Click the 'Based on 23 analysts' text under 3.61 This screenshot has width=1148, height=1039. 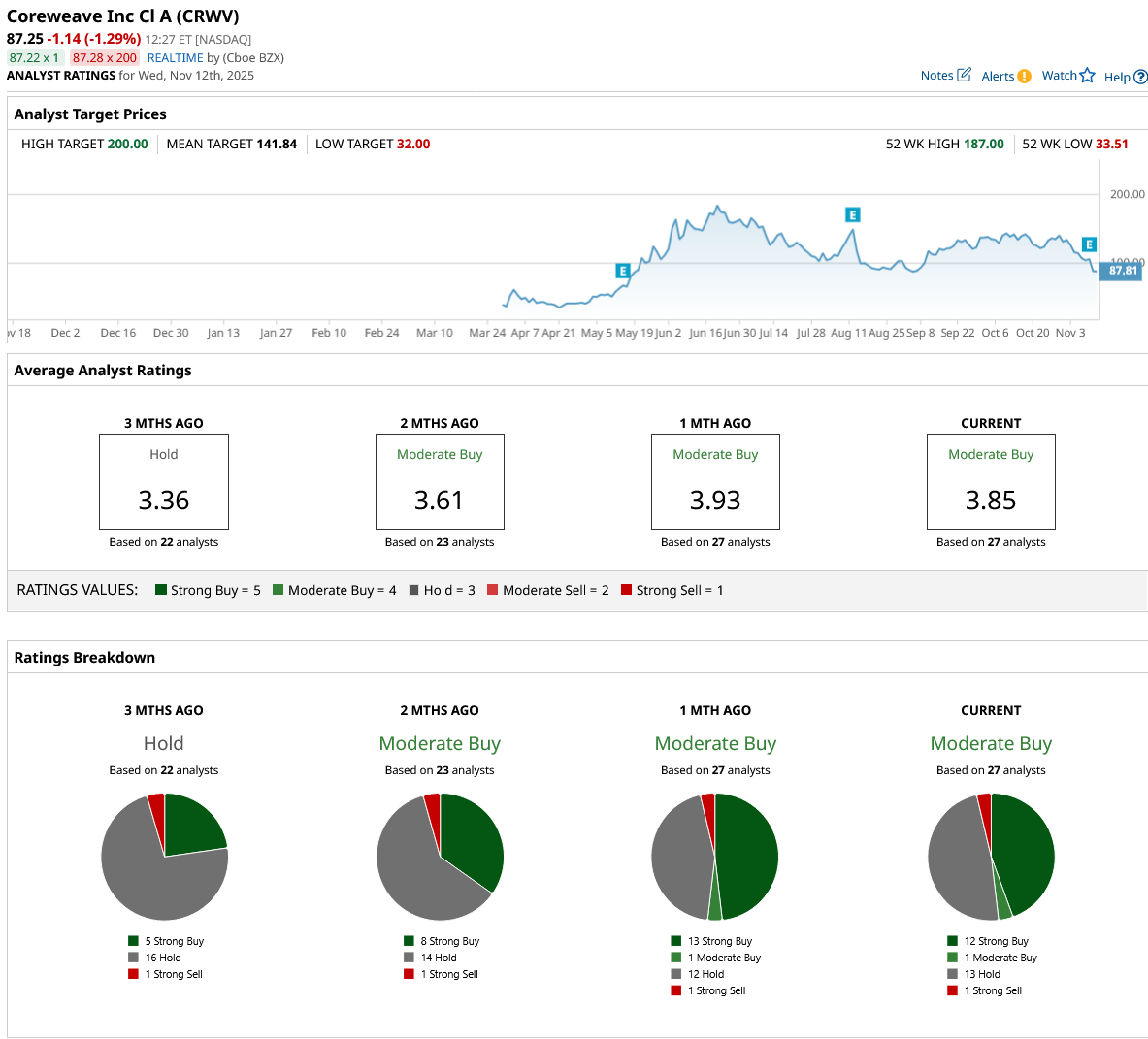[x=440, y=542]
